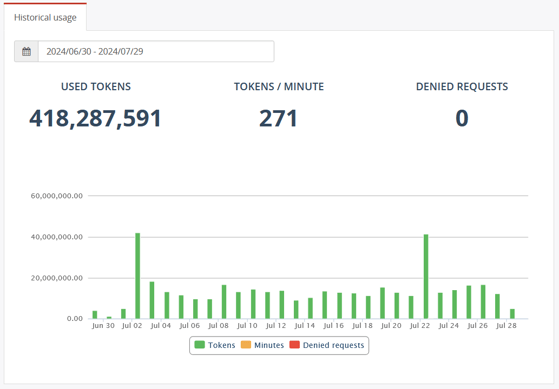Click the Jul 22 axis label

click(420, 326)
